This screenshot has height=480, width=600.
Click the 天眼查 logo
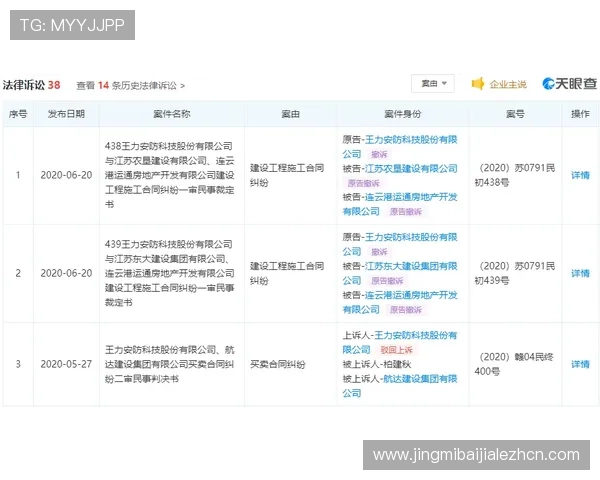point(569,83)
